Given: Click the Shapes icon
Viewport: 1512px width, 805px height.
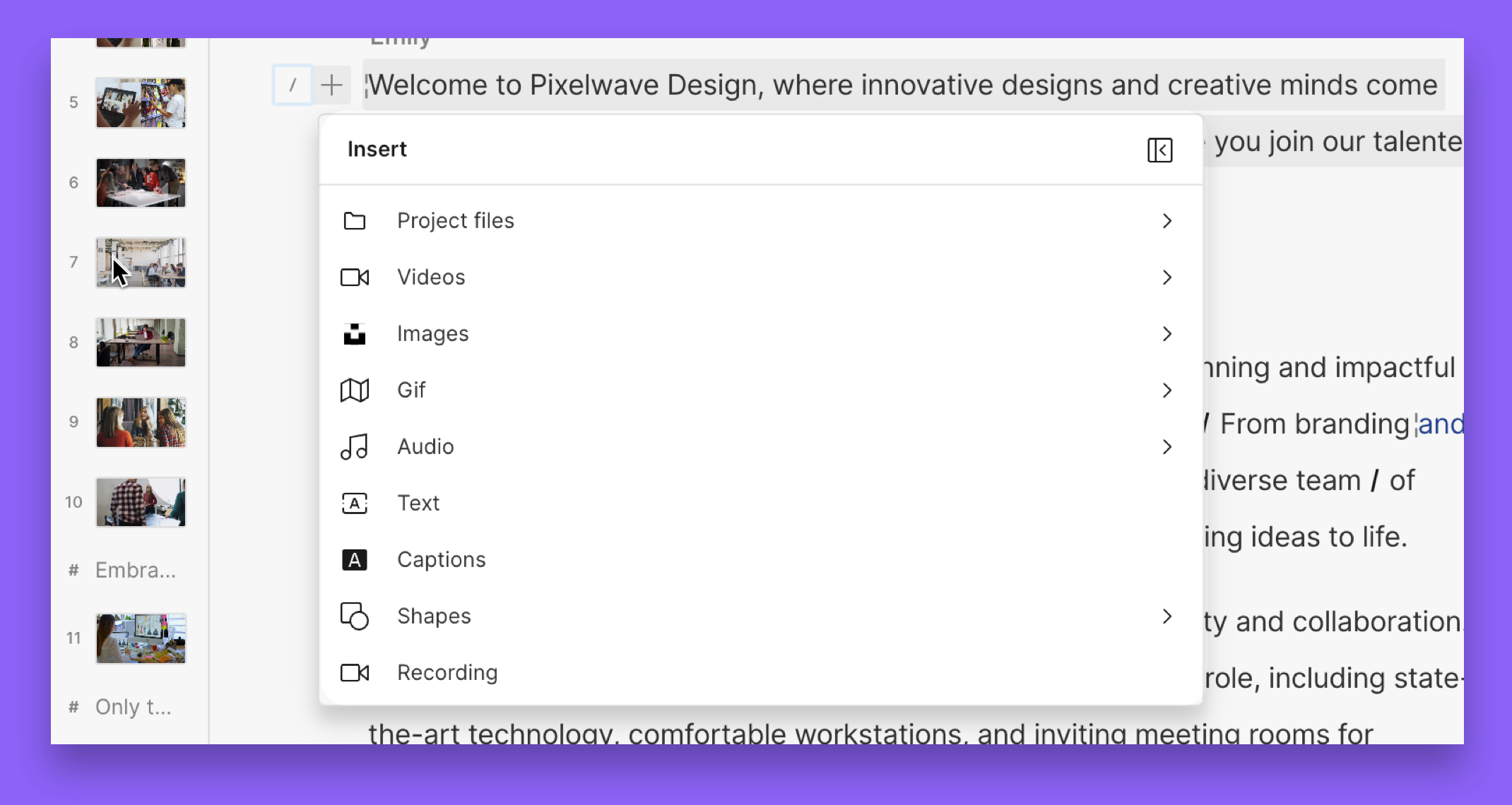Looking at the screenshot, I should (355, 616).
